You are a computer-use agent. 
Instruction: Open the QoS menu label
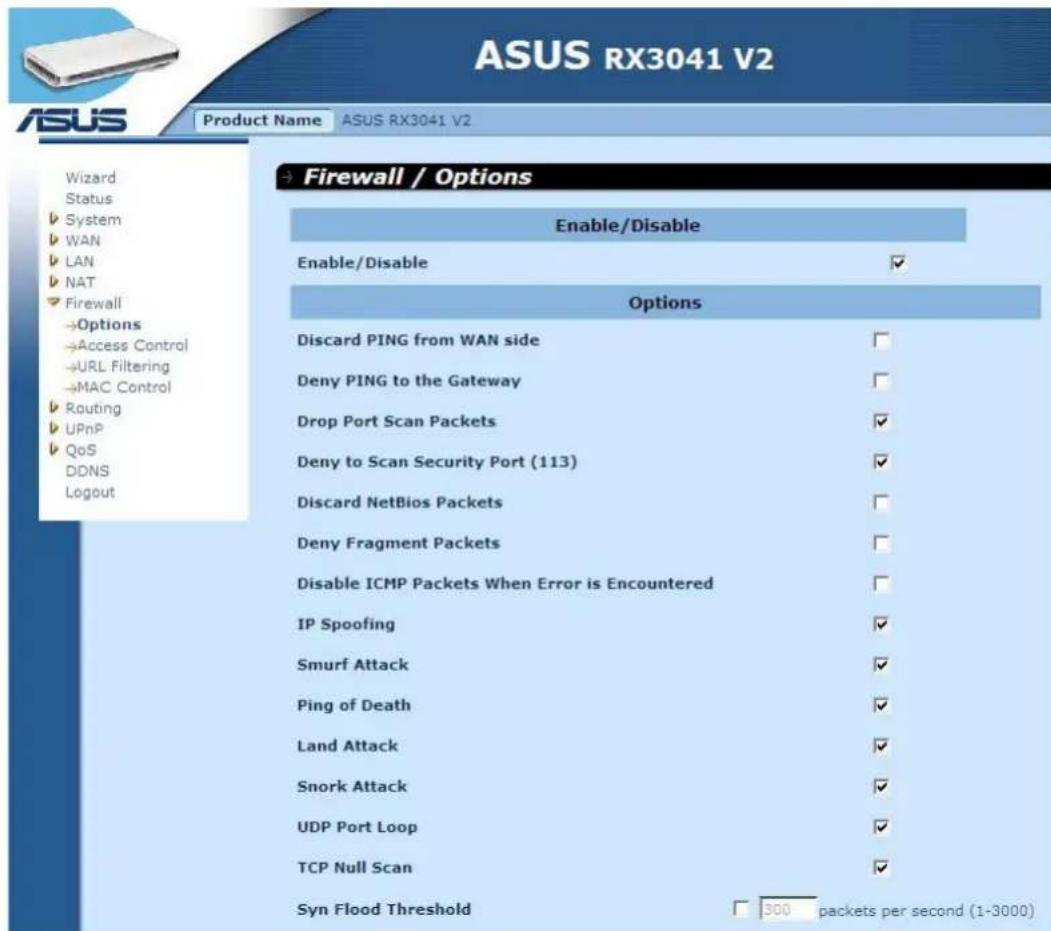click(x=80, y=450)
